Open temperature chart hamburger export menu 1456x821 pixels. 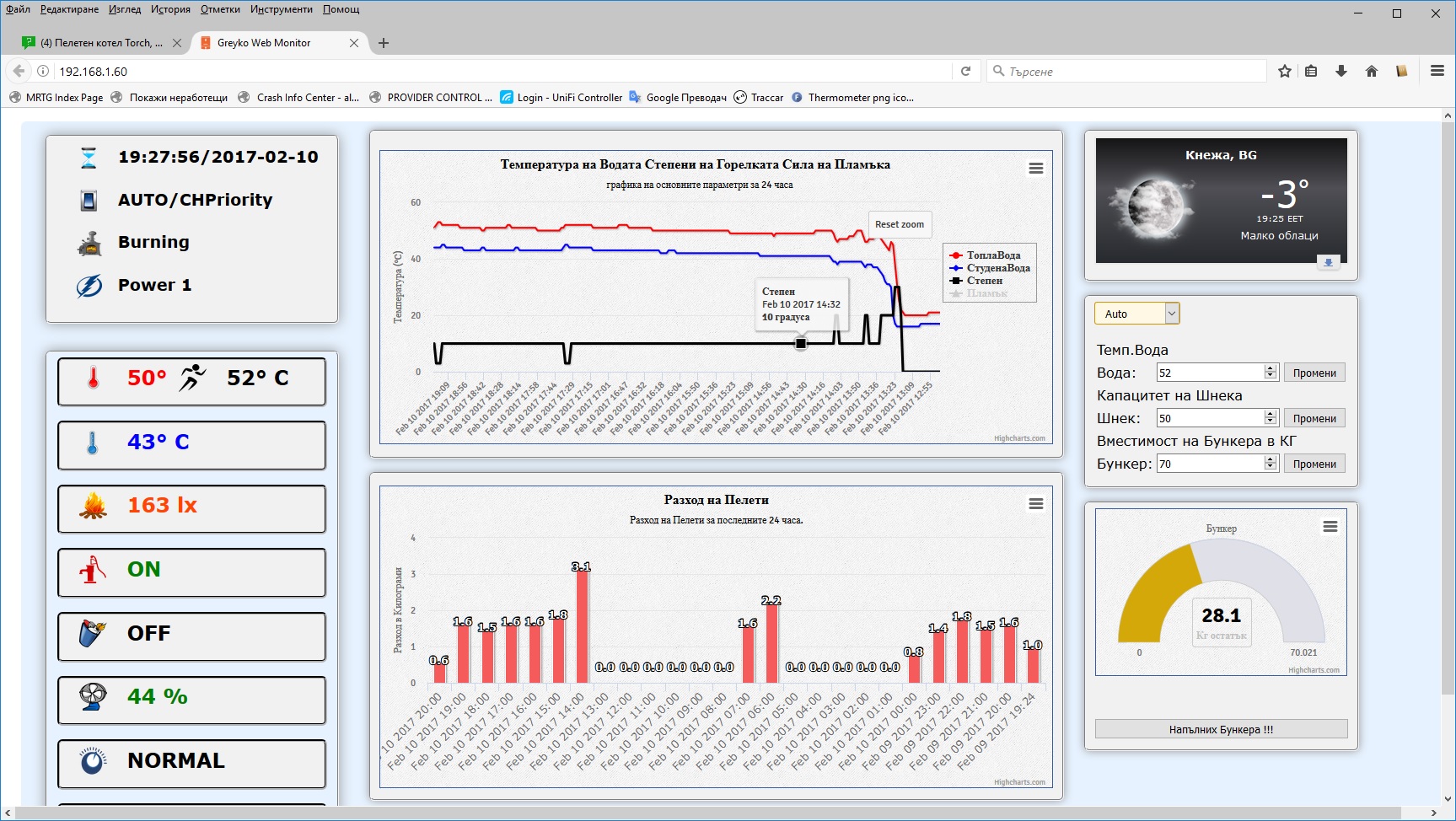1036,169
